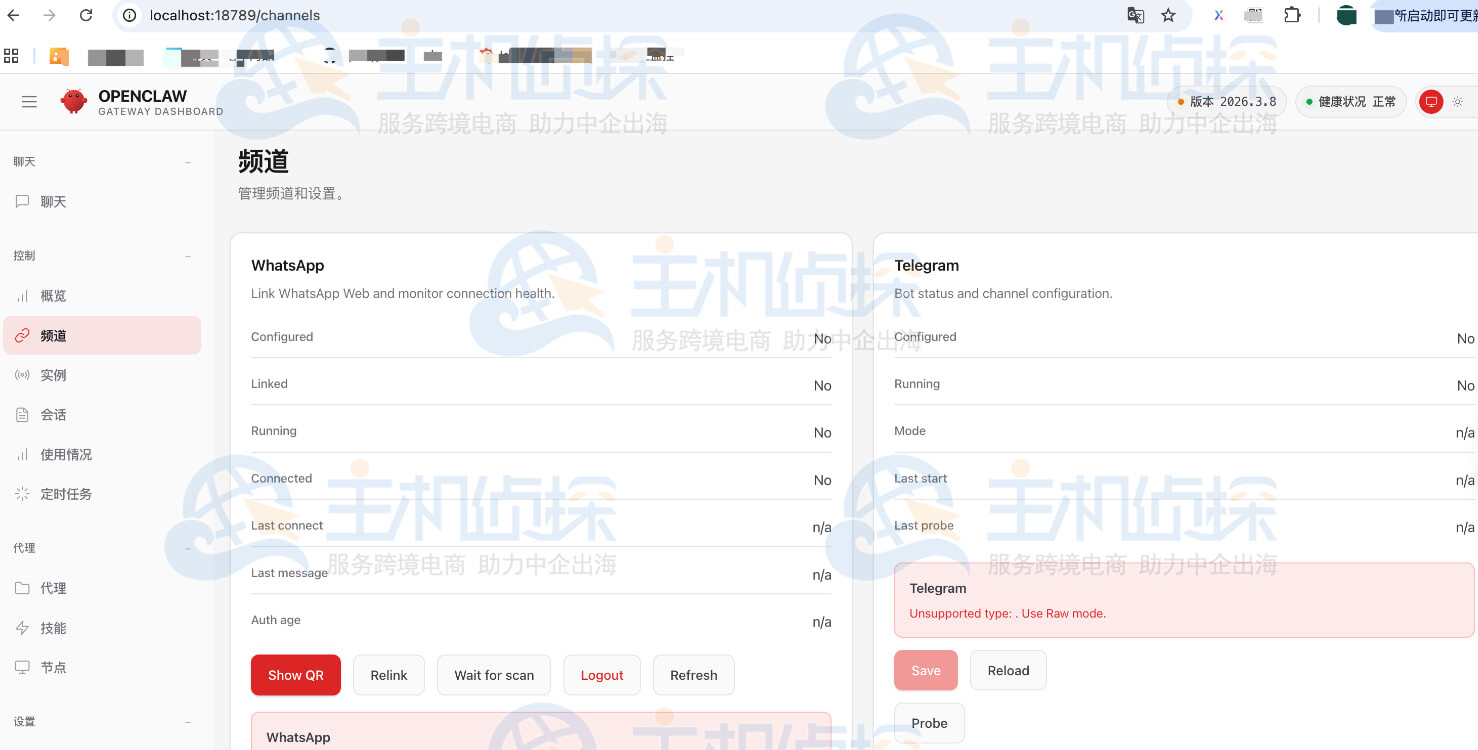The height and width of the screenshot is (750, 1478).
Task: Save the Telegram configuration with Save button
Action: (926, 670)
